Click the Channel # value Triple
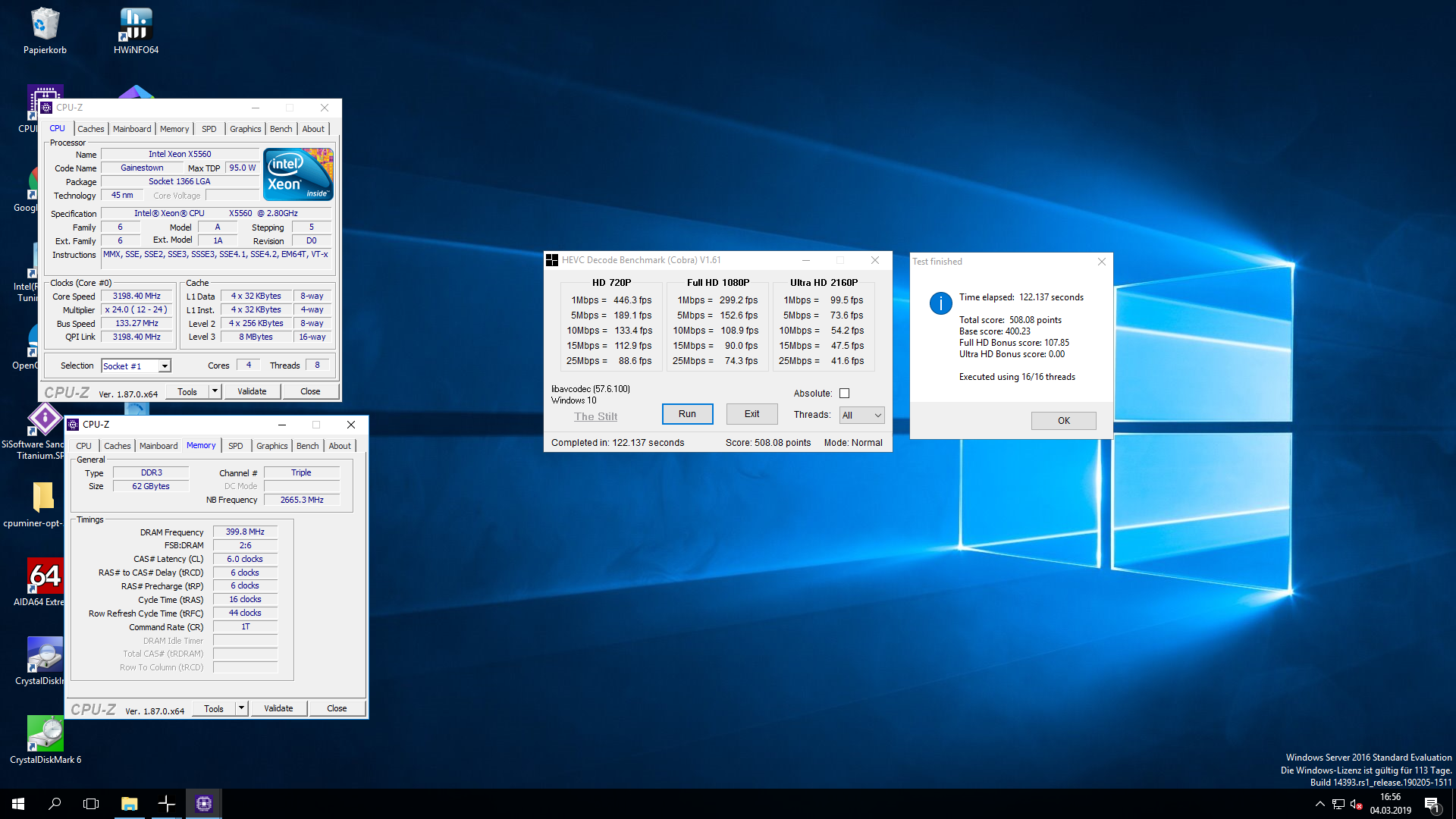Screen dimensions: 1456x819 (x=302, y=472)
